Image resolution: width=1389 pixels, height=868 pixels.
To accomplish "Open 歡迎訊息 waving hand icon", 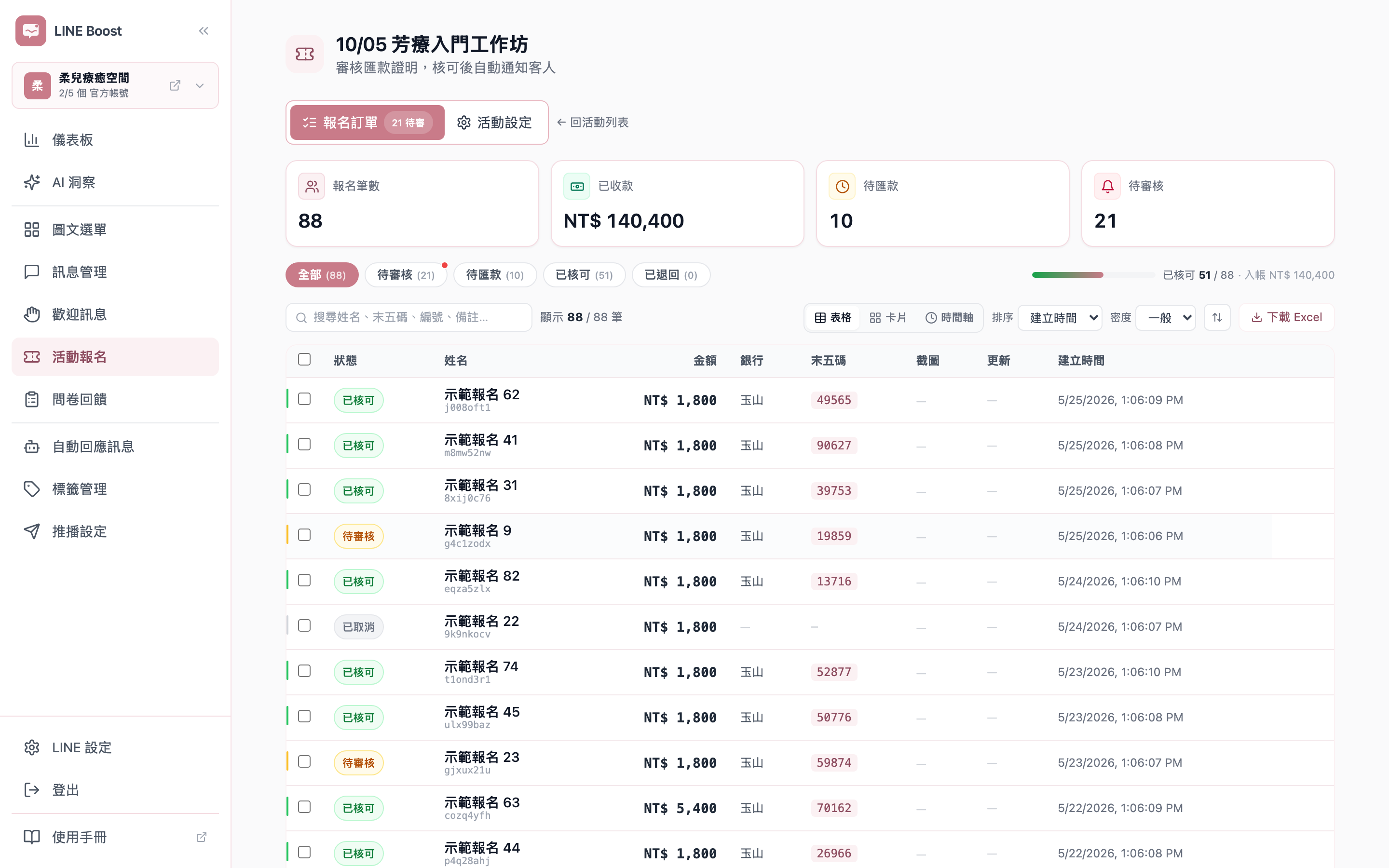I will 31,314.
